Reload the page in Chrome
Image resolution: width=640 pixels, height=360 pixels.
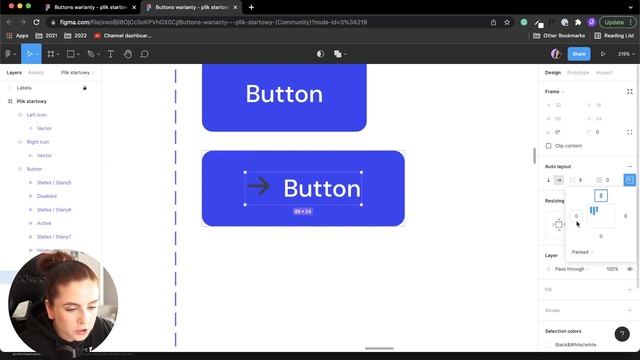[36, 22]
